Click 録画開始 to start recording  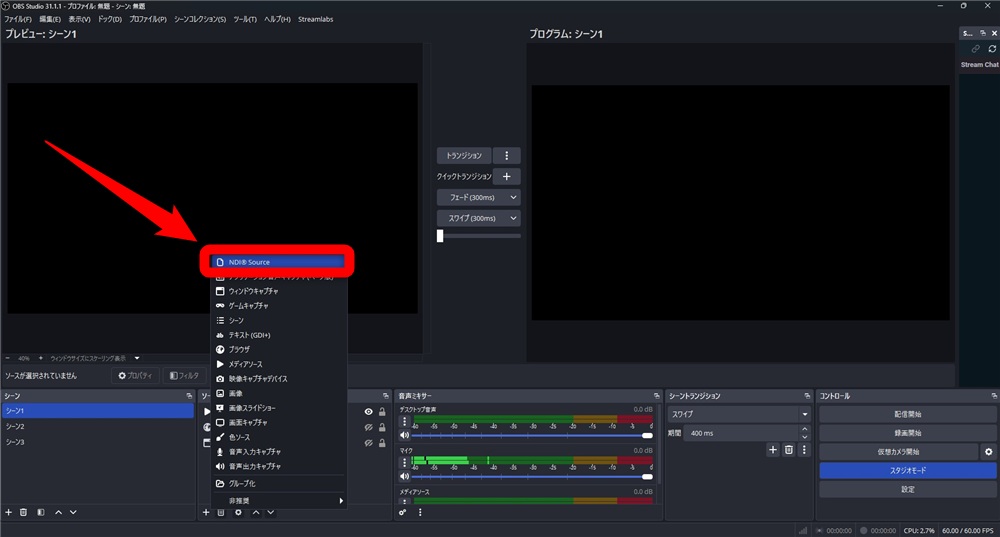click(908, 433)
